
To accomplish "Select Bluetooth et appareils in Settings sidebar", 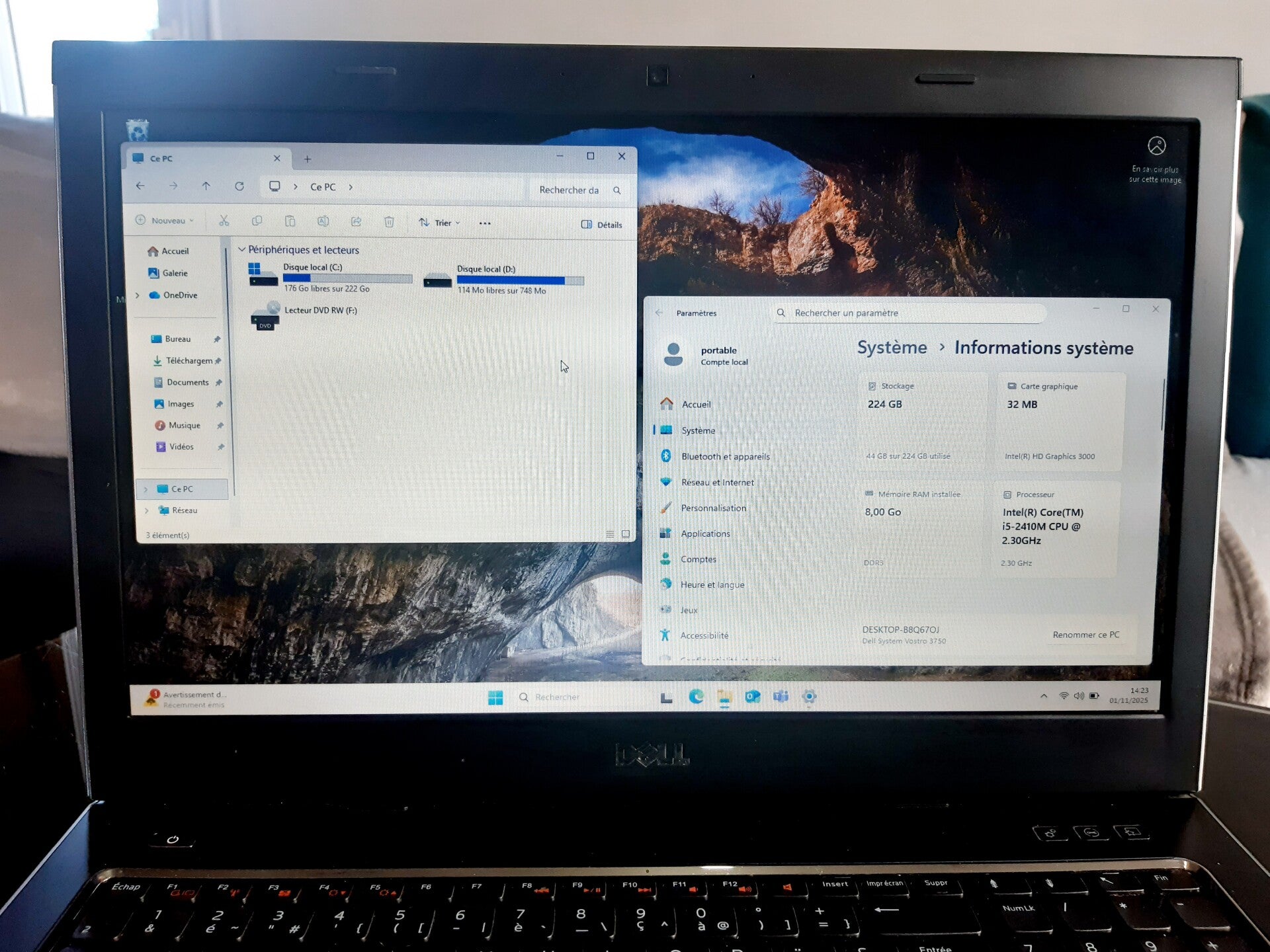I will (725, 456).
